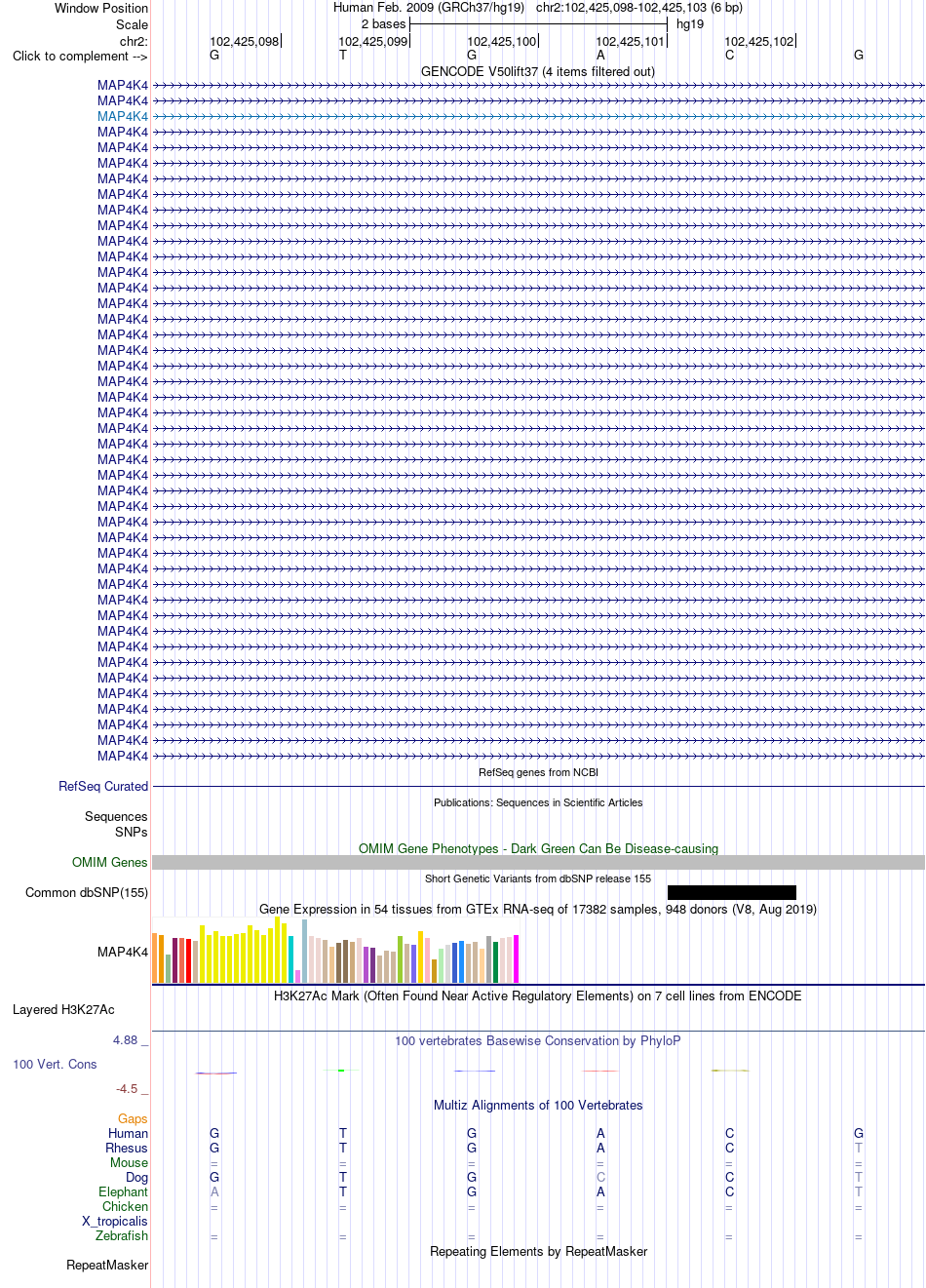Click the Layered H3K27Ac track label
The height and width of the screenshot is (1288, 926).
63,1009
